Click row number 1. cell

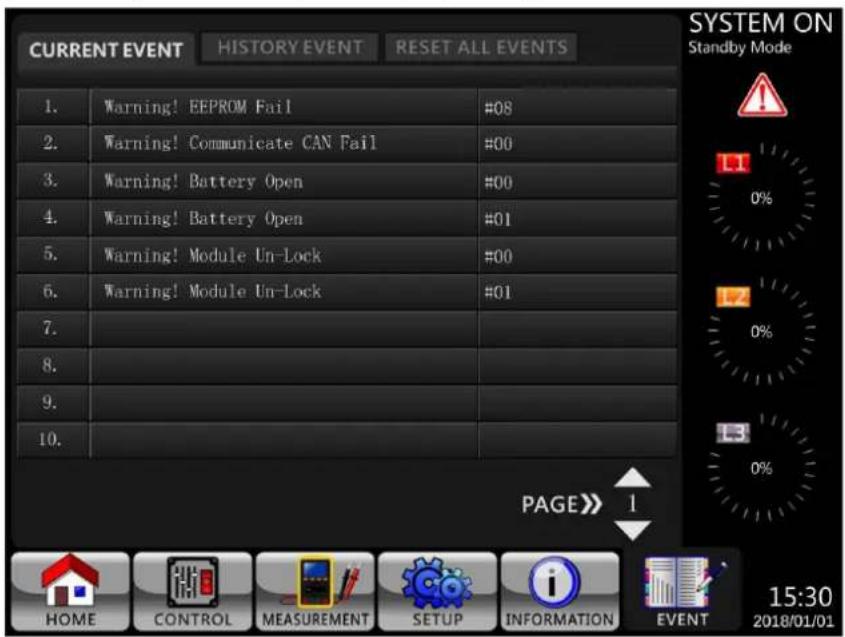pyautogui.click(x=53, y=107)
